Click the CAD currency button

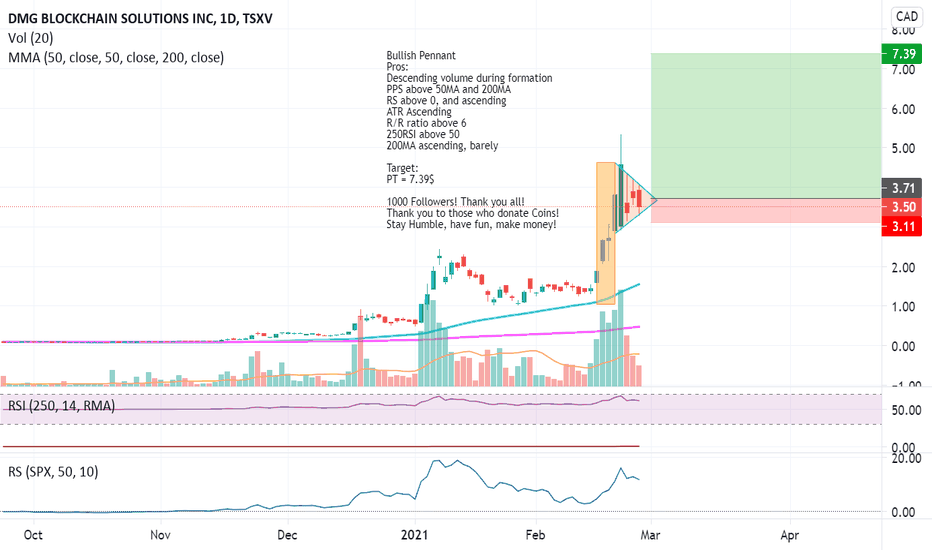pos(907,17)
